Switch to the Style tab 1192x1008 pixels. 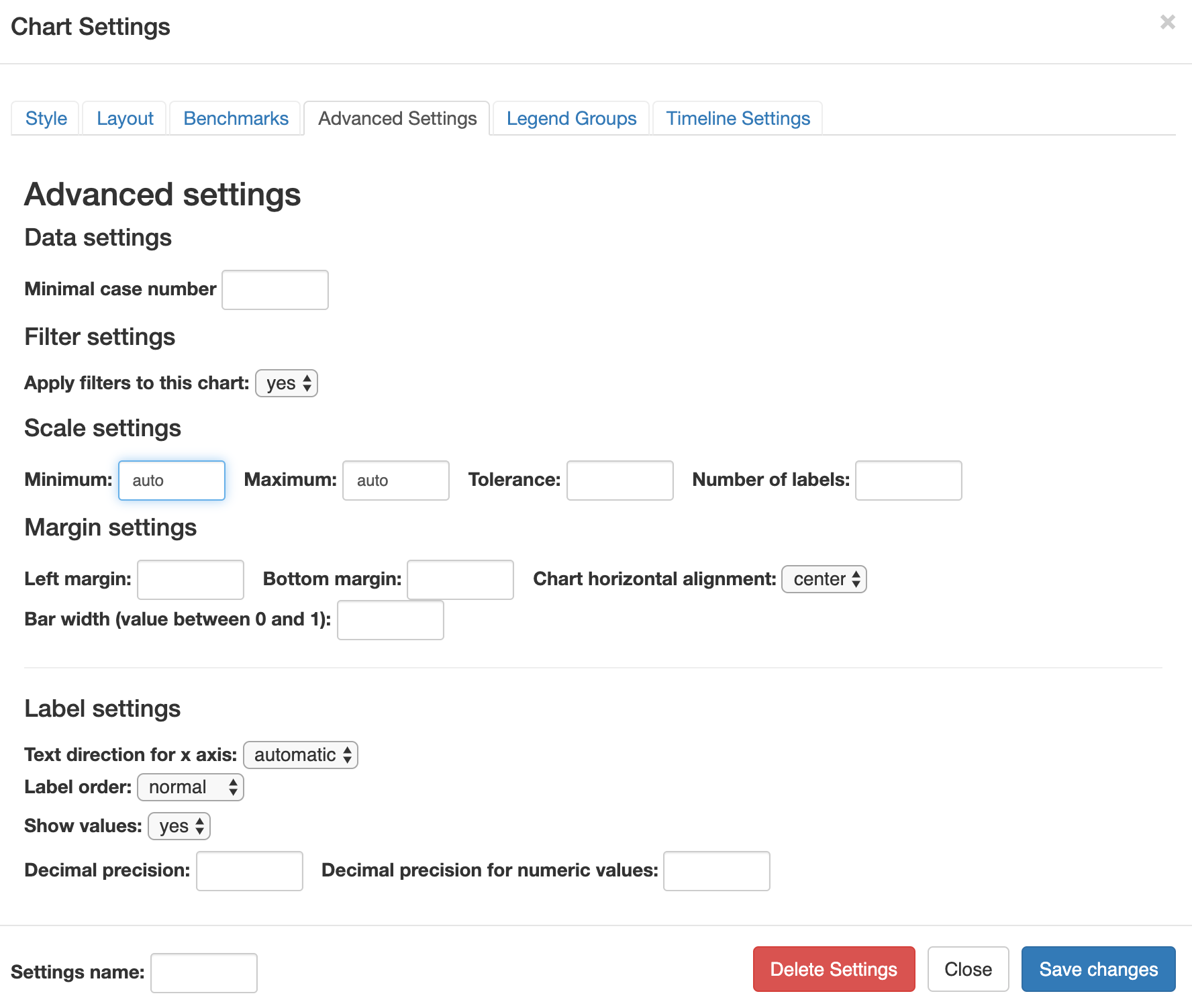tap(46, 119)
